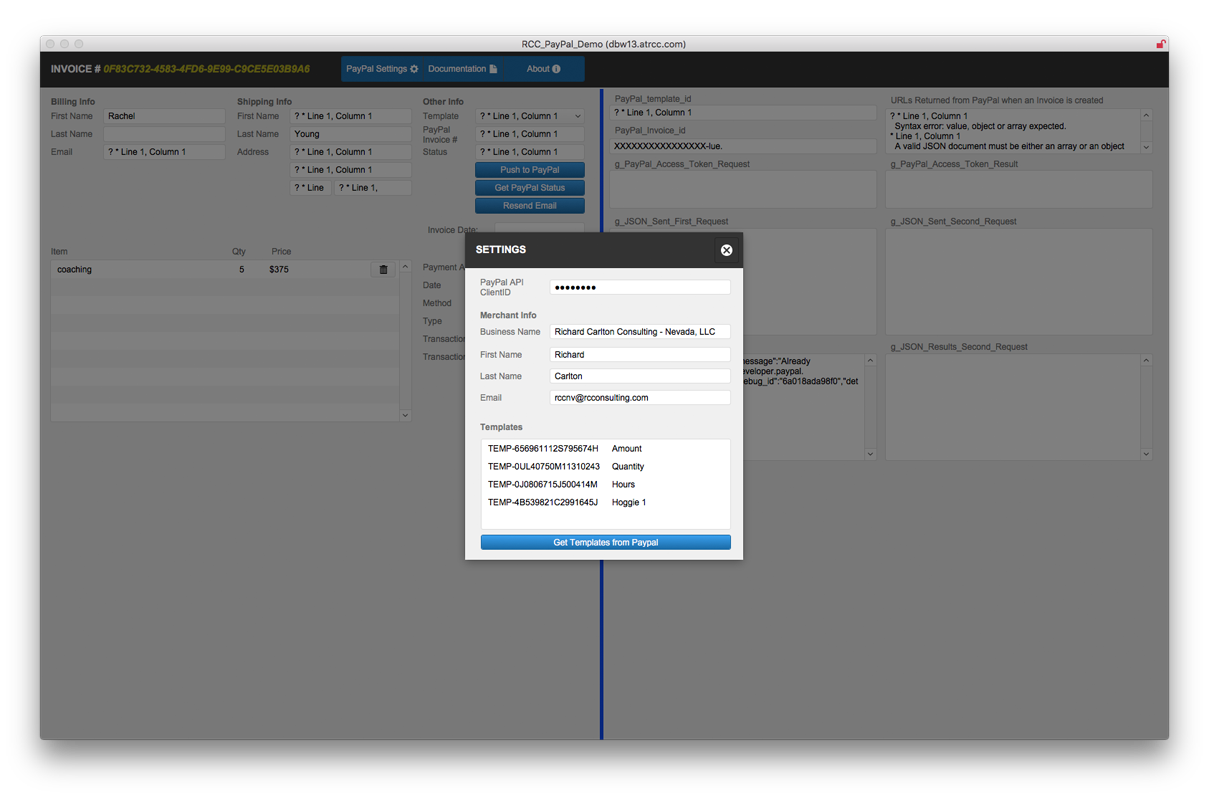
Task: Expand the Template dropdown in Other Info
Action: click(577, 117)
